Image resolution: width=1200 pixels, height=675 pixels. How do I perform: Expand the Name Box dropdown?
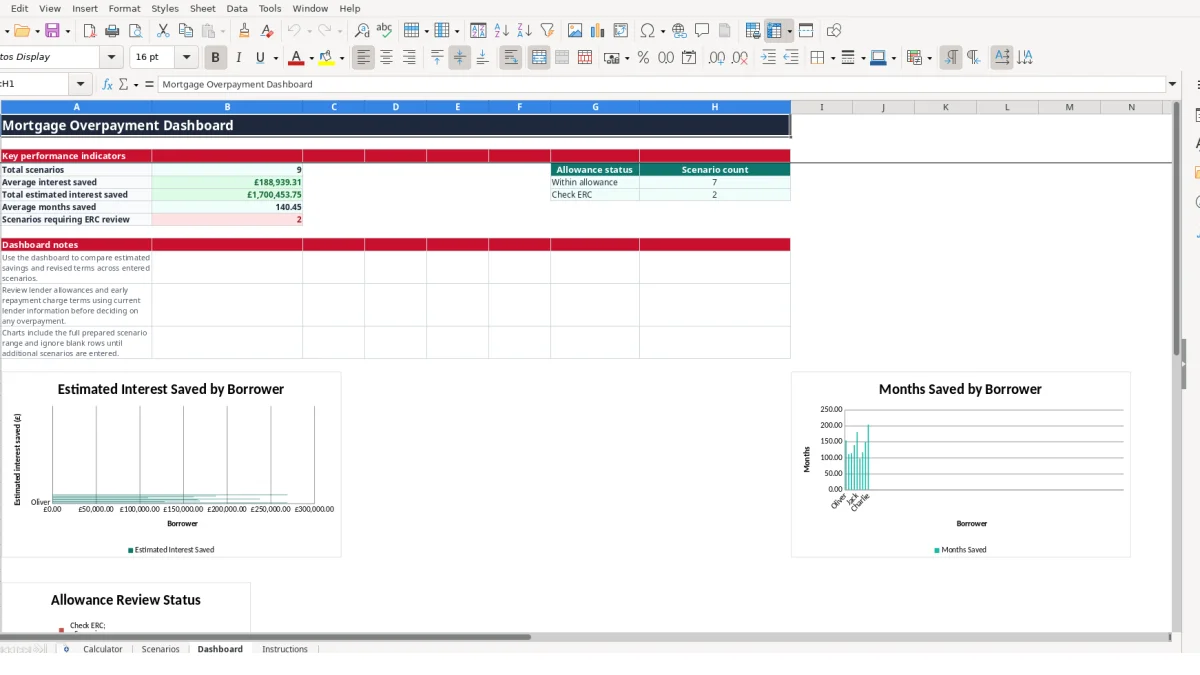point(80,85)
